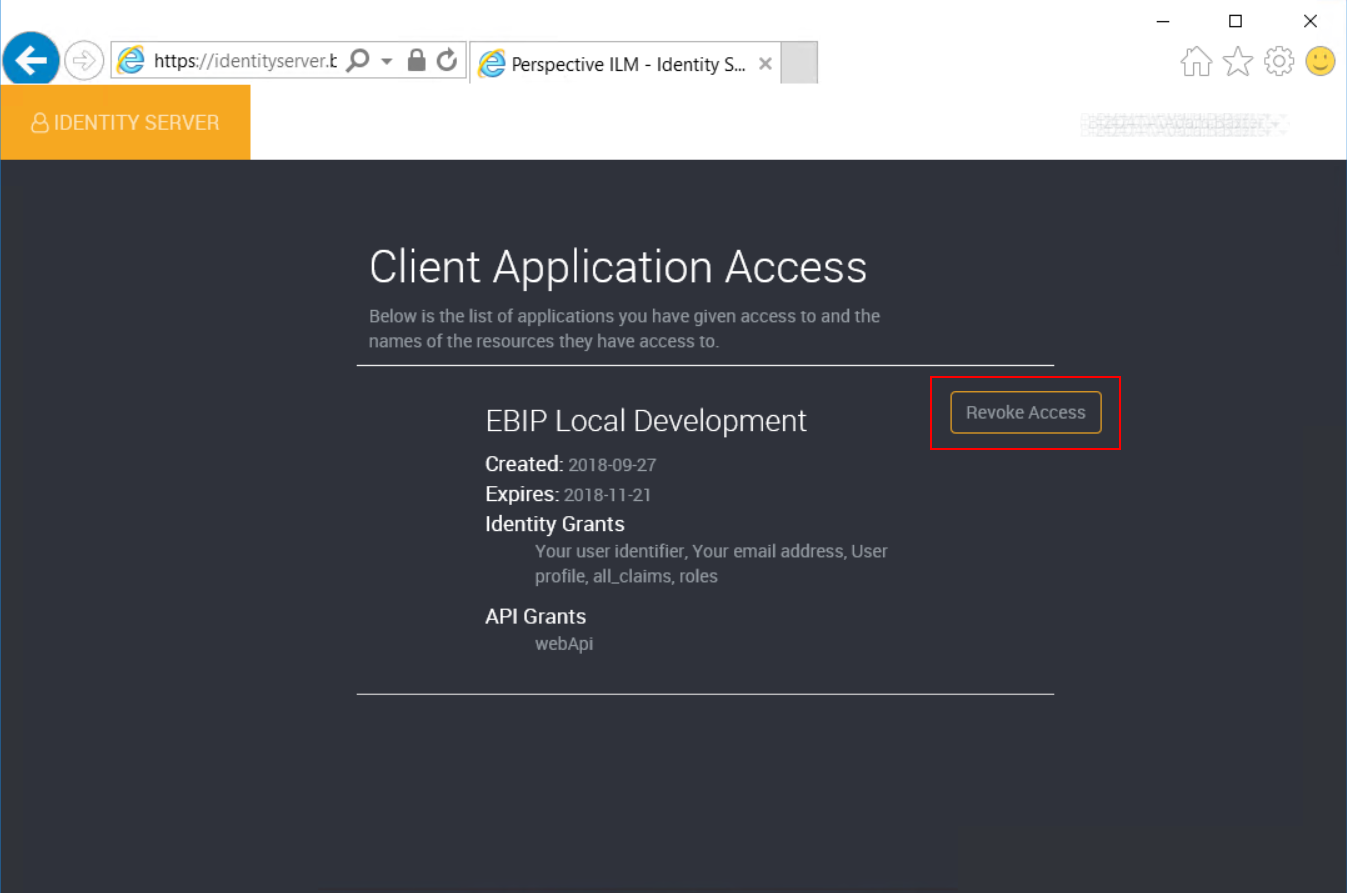Open a new blank tab
Viewport: 1347px width, 893px height.
coord(799,63)
